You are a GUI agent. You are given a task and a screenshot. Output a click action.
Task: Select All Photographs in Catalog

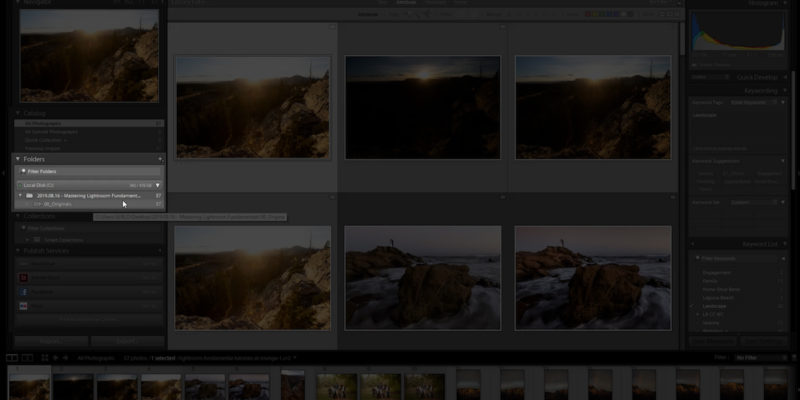(89, 123)
